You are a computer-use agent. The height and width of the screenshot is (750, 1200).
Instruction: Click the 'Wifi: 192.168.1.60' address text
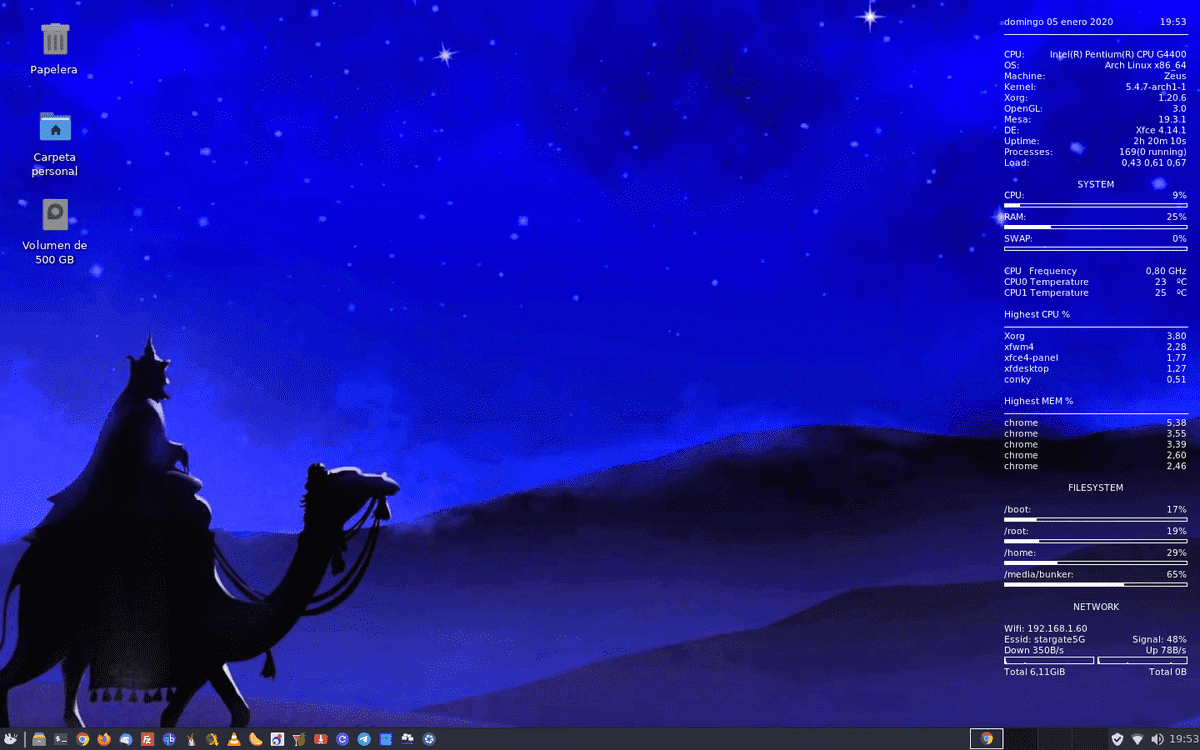pyautogui.click(x=1045, y=628)
